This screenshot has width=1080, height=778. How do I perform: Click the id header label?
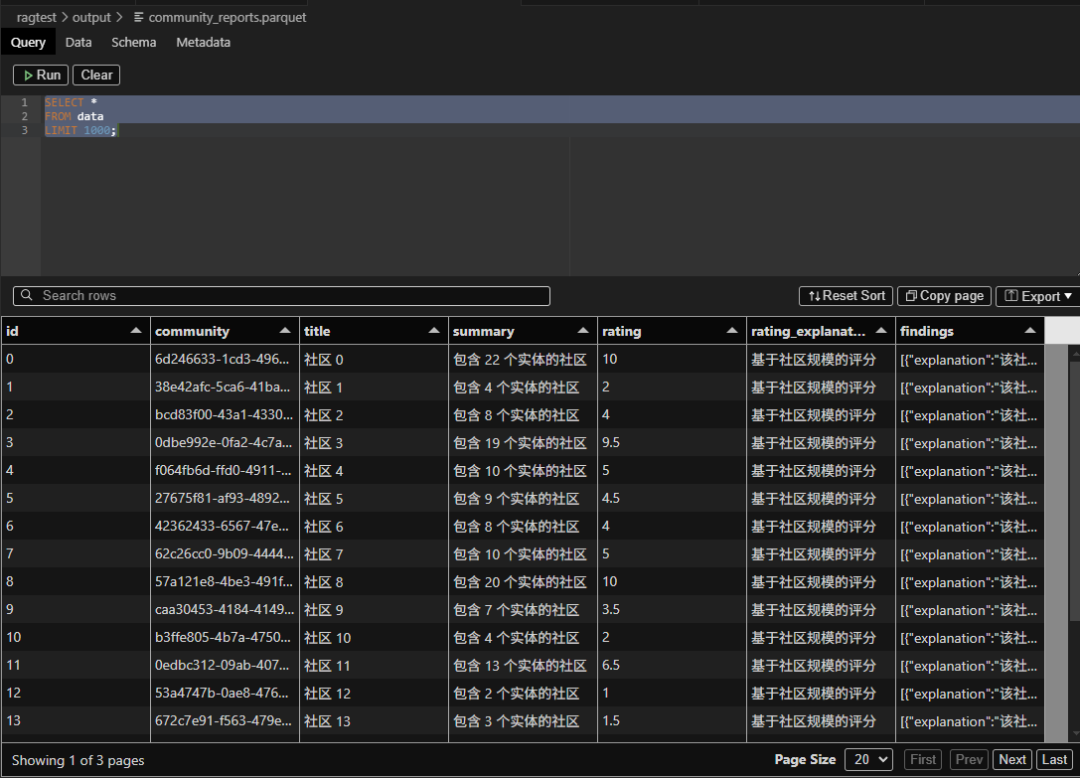(12, 331)
